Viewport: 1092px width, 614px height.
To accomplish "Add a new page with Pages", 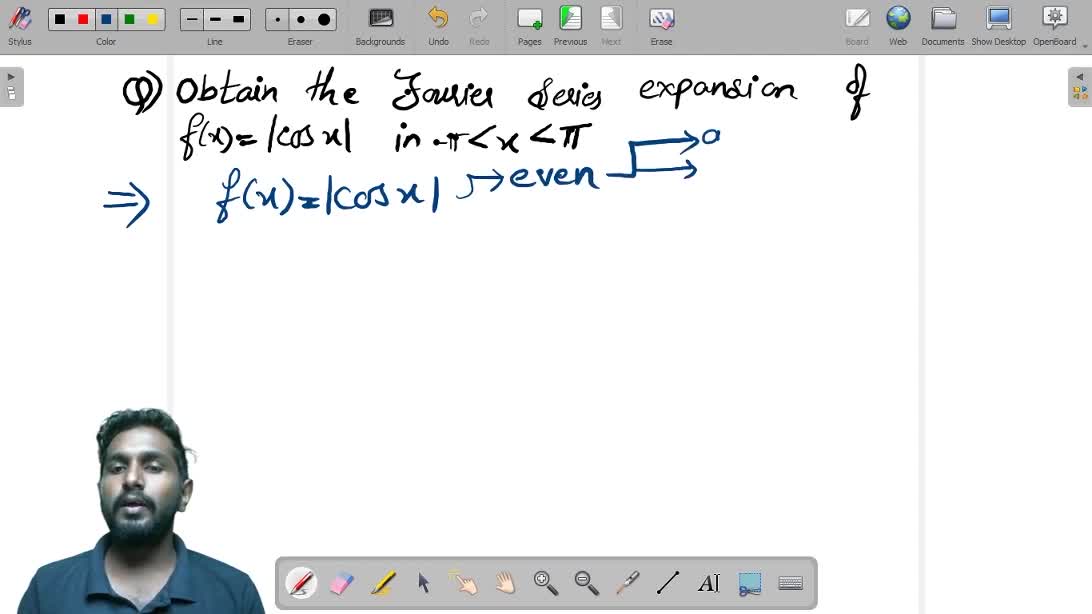I will [529, 25].
